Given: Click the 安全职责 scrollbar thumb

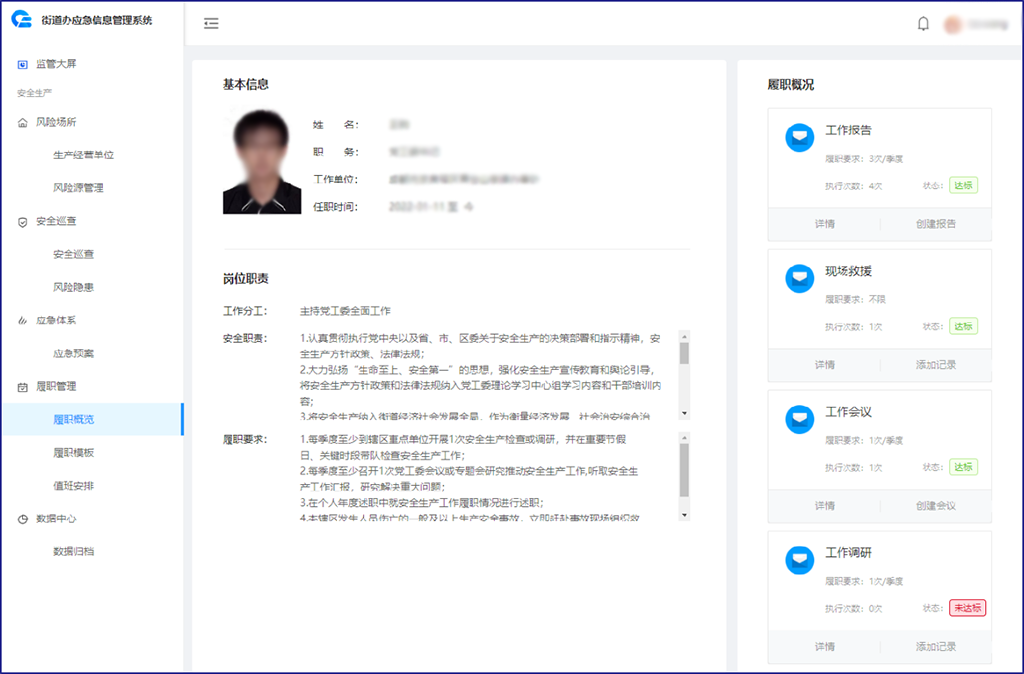Looking at the screenshot, I should 684,353.
